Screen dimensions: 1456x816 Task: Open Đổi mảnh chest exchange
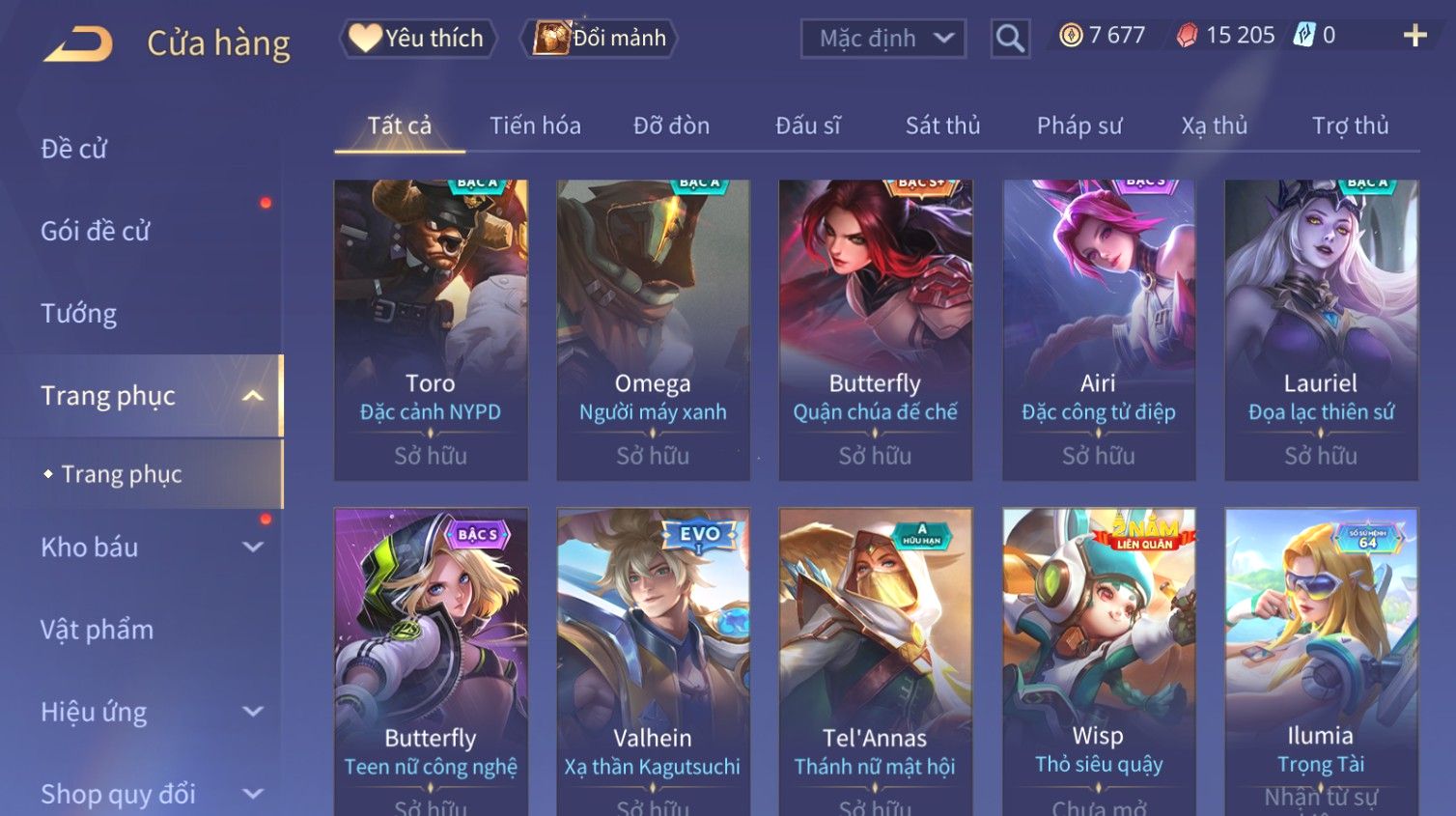(600, 39)
